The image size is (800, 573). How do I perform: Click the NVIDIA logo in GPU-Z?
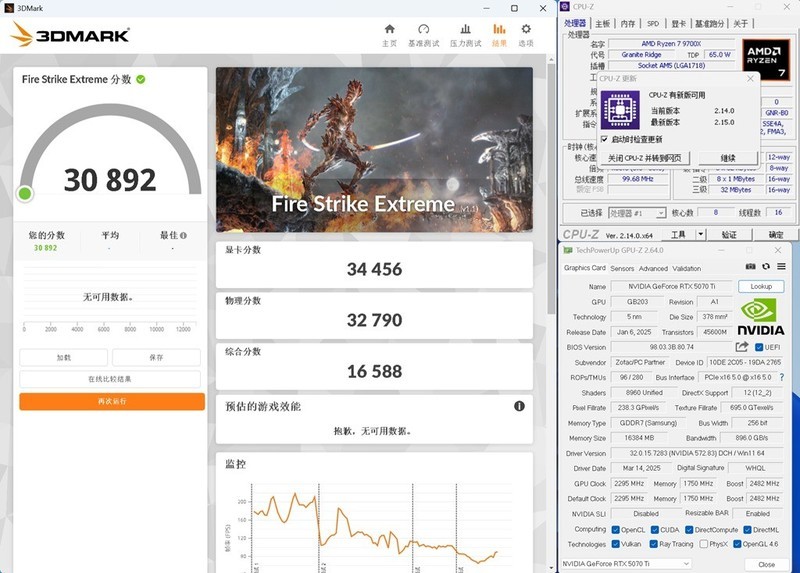(761, 317)
